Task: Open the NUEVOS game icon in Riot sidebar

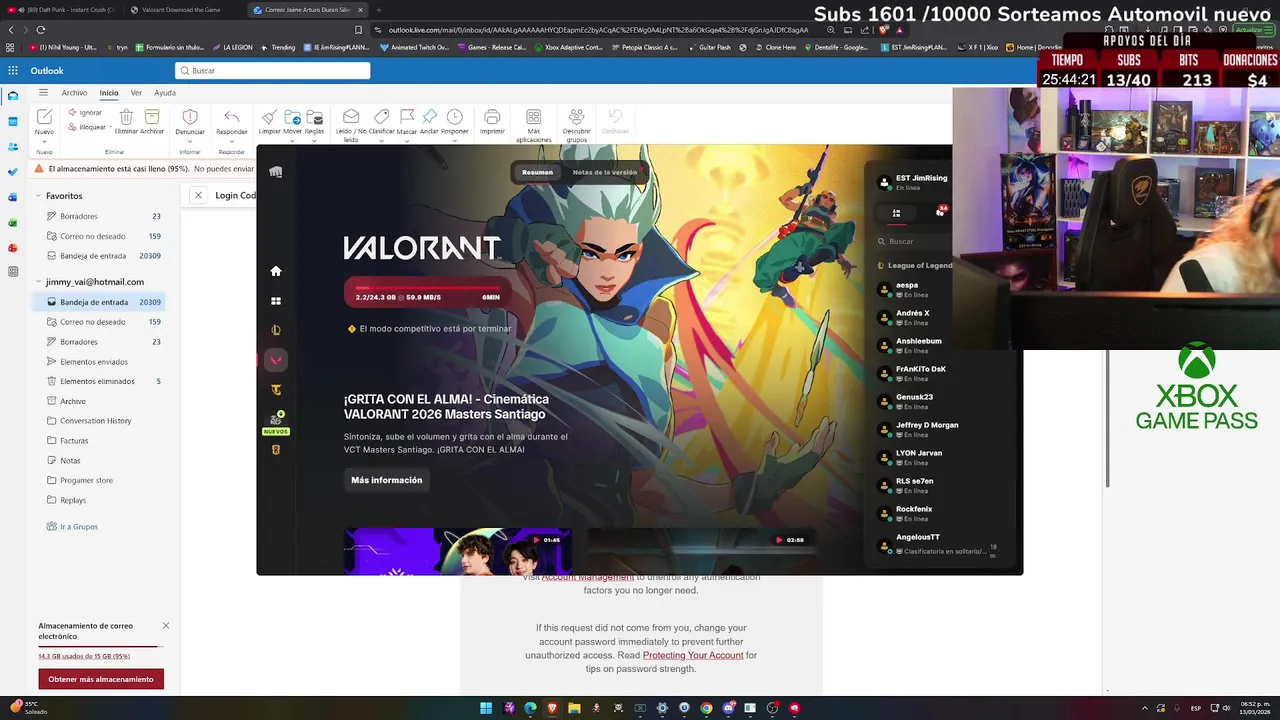Action: (276, 420)
